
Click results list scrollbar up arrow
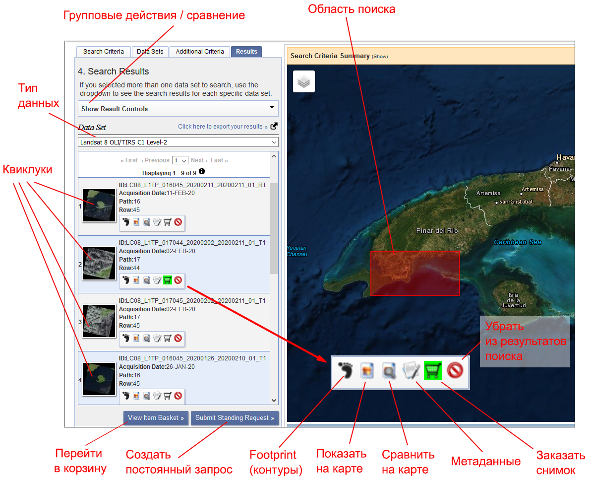pyautogui.click(x=274, y=156)
